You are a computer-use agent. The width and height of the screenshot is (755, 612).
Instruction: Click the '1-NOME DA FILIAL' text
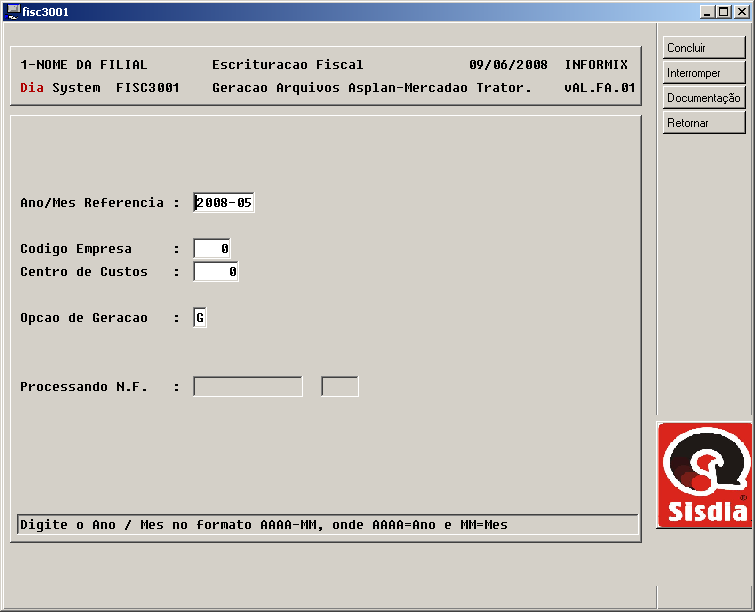point(84,65)
